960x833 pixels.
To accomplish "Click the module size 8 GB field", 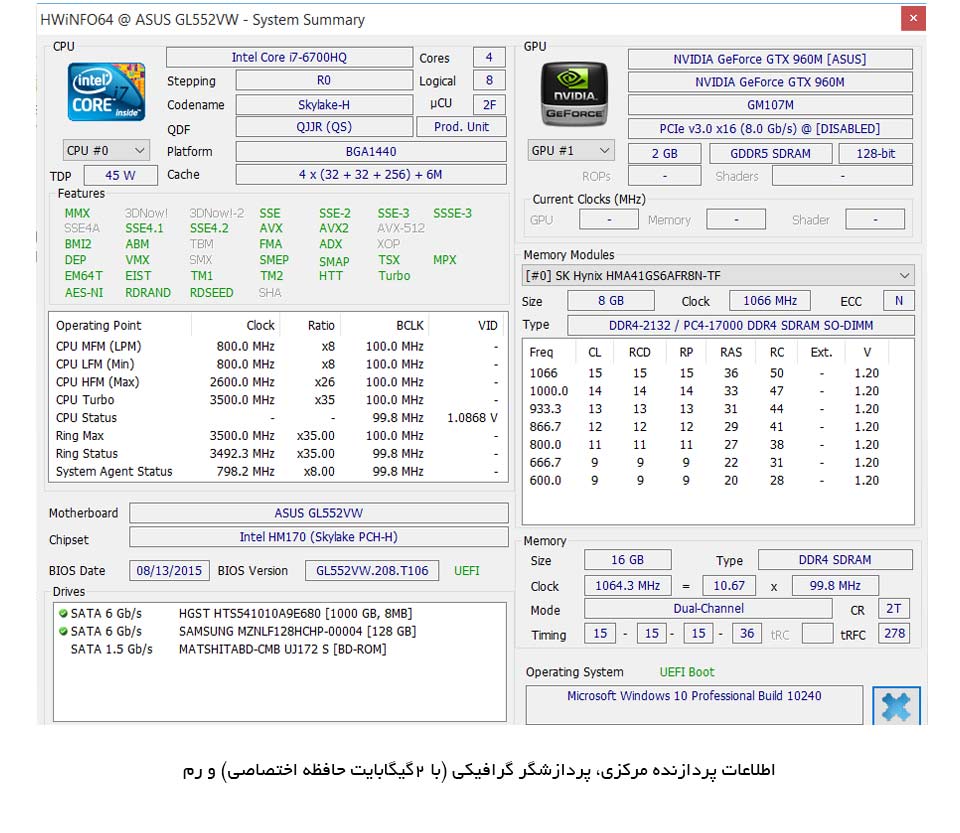I will 611,301.
